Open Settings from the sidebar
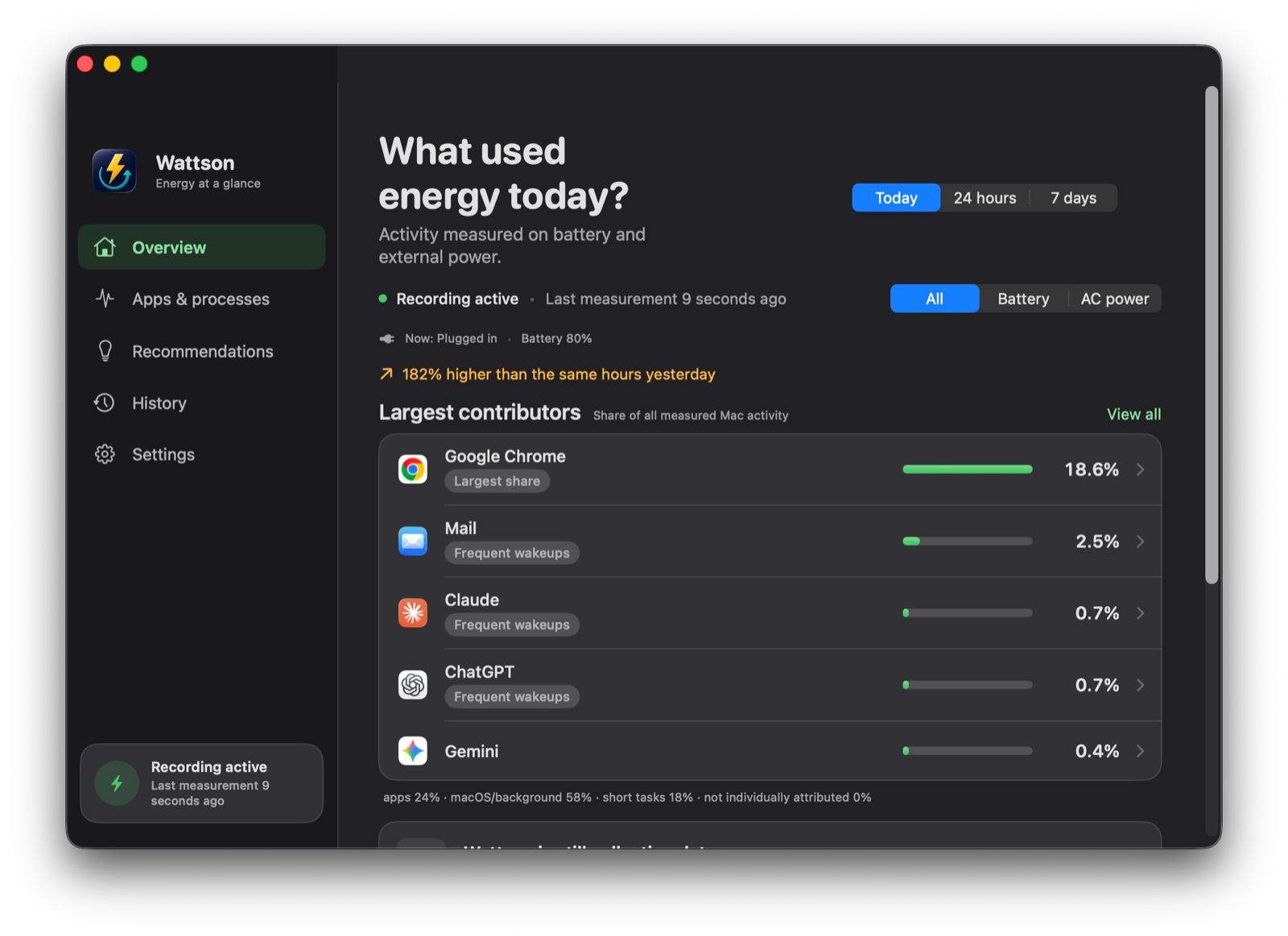 coord(202,454)
